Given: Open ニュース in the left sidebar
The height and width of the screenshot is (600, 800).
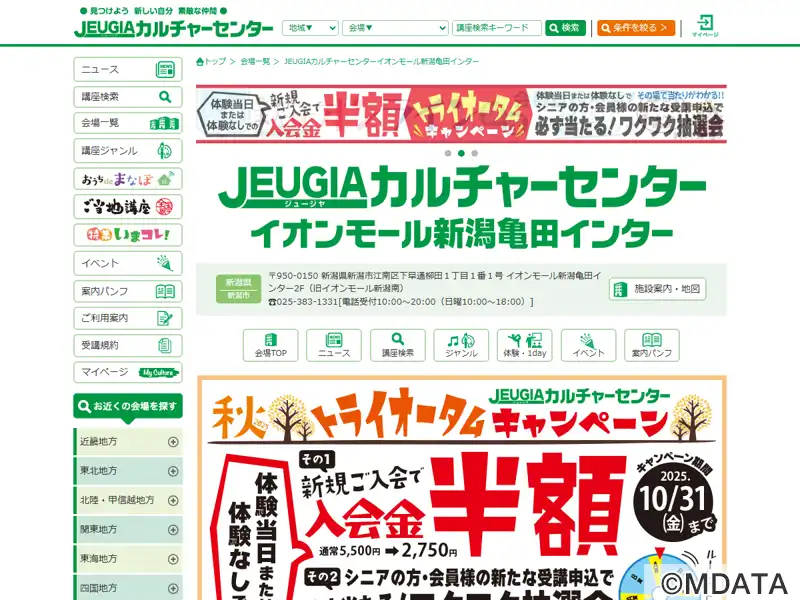Looking at the screenshot, I should pos(128,69).
